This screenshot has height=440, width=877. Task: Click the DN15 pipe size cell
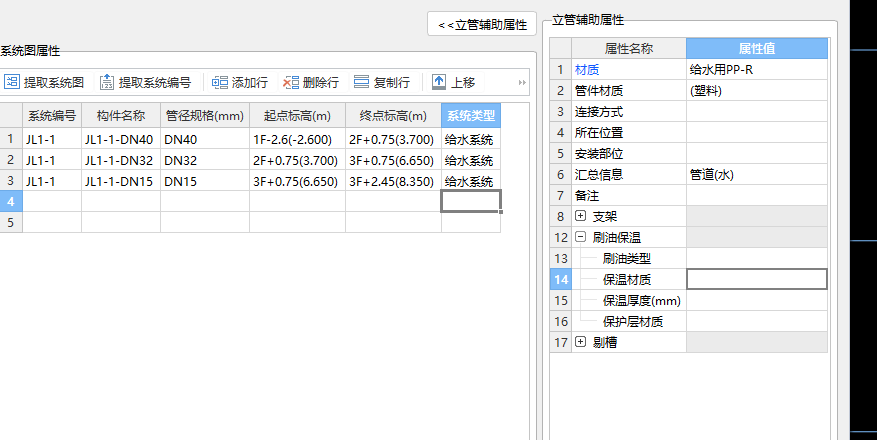pyautogui.click(x=205, y=181)
